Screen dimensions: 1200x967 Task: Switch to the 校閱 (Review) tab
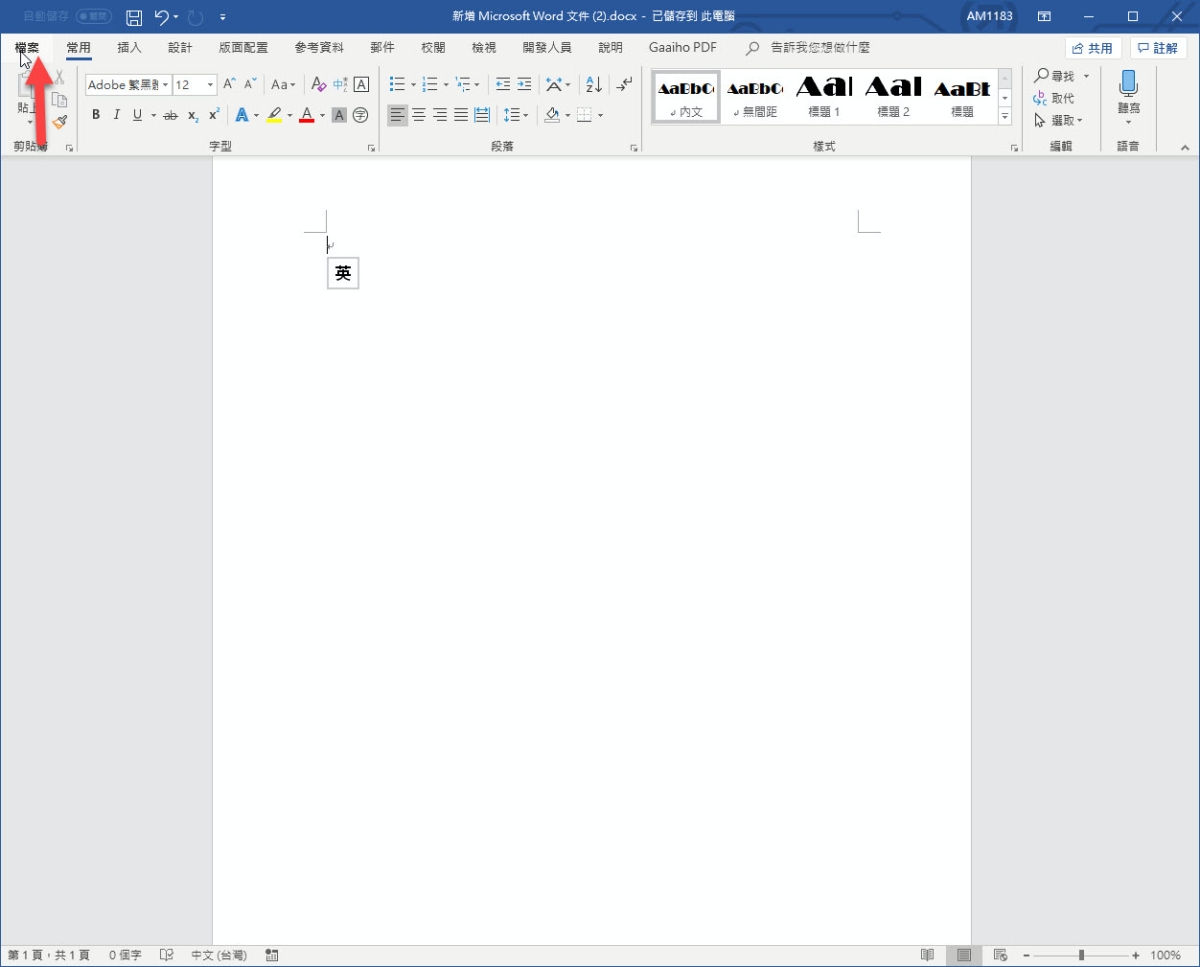click(x=433, y=48)
